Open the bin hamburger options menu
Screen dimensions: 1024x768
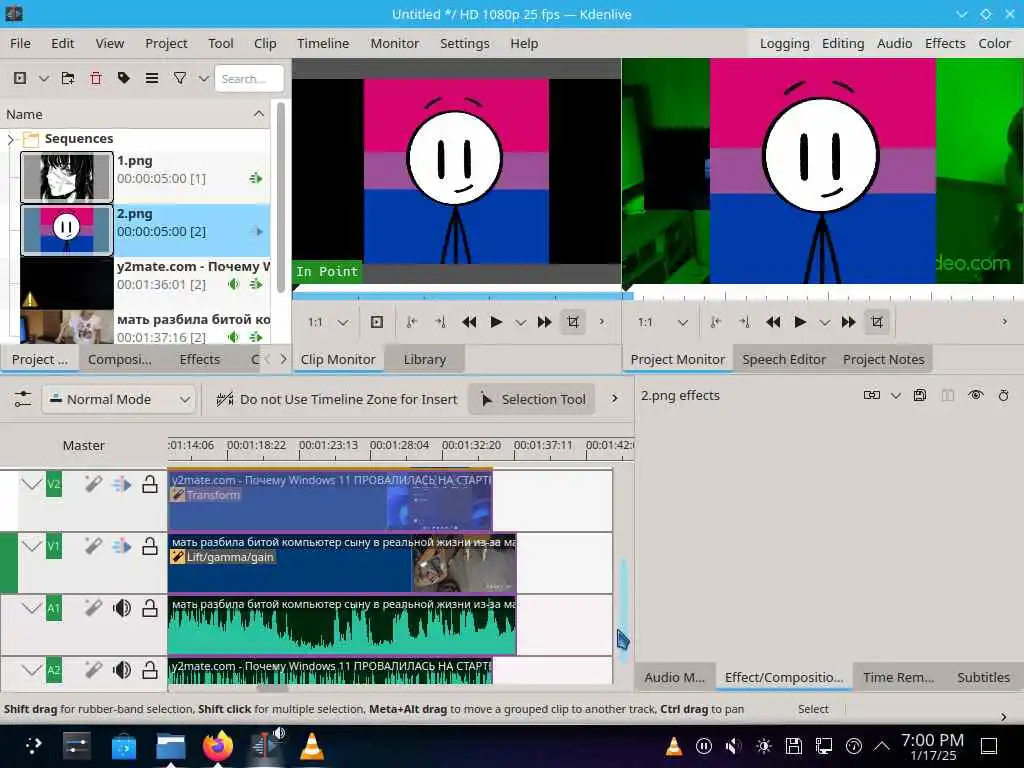(x=152, y=78)
